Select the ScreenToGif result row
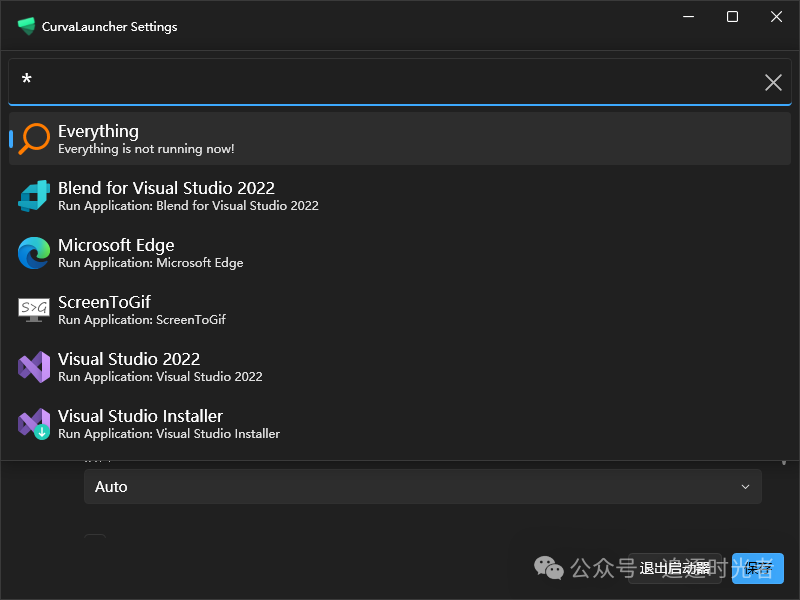800x600 pixels. coord(400,310)
